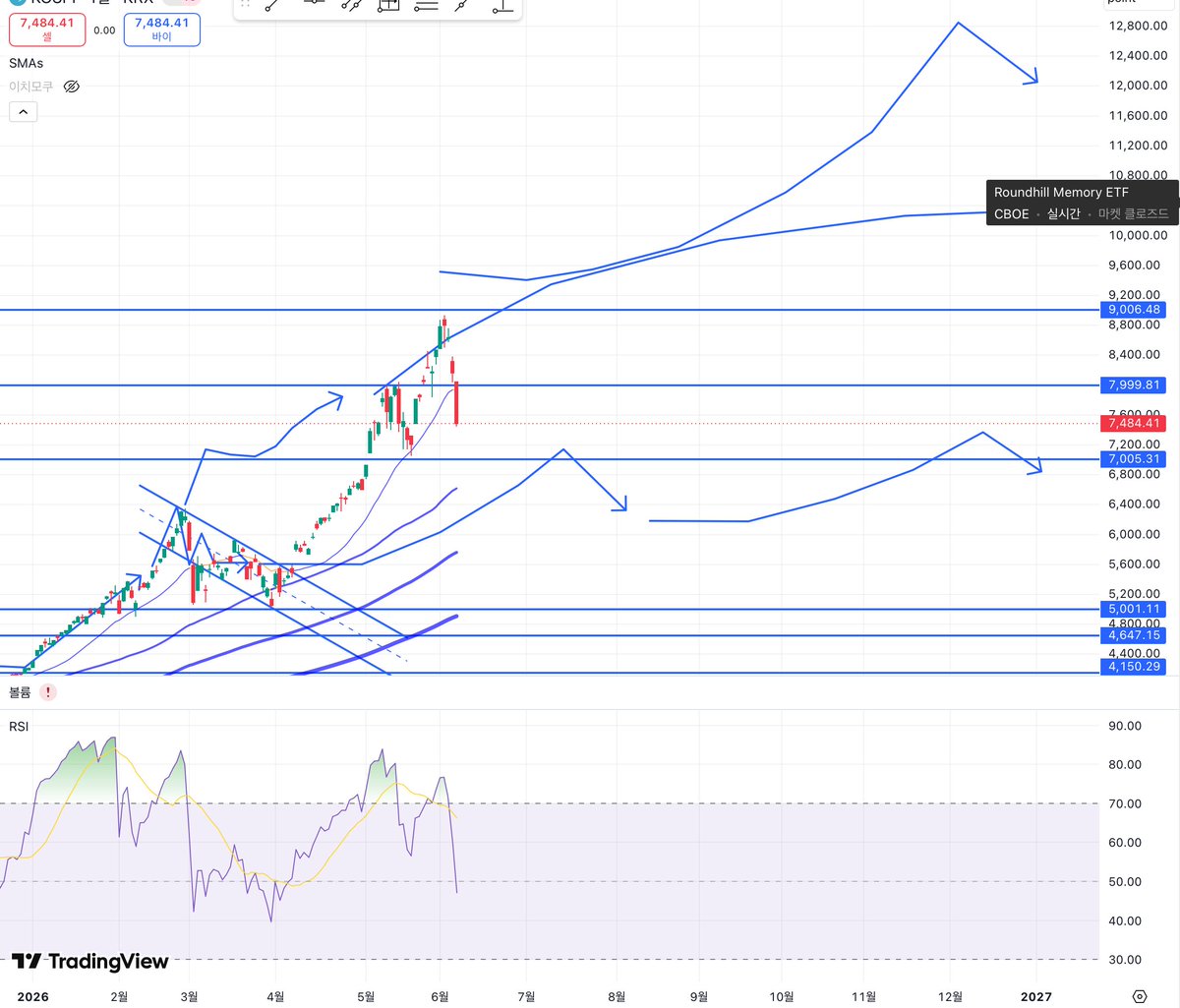Select the RSI indicator label
Image resolution: width=1180 pixels, height=1008 pixels.
click(19, 726)
